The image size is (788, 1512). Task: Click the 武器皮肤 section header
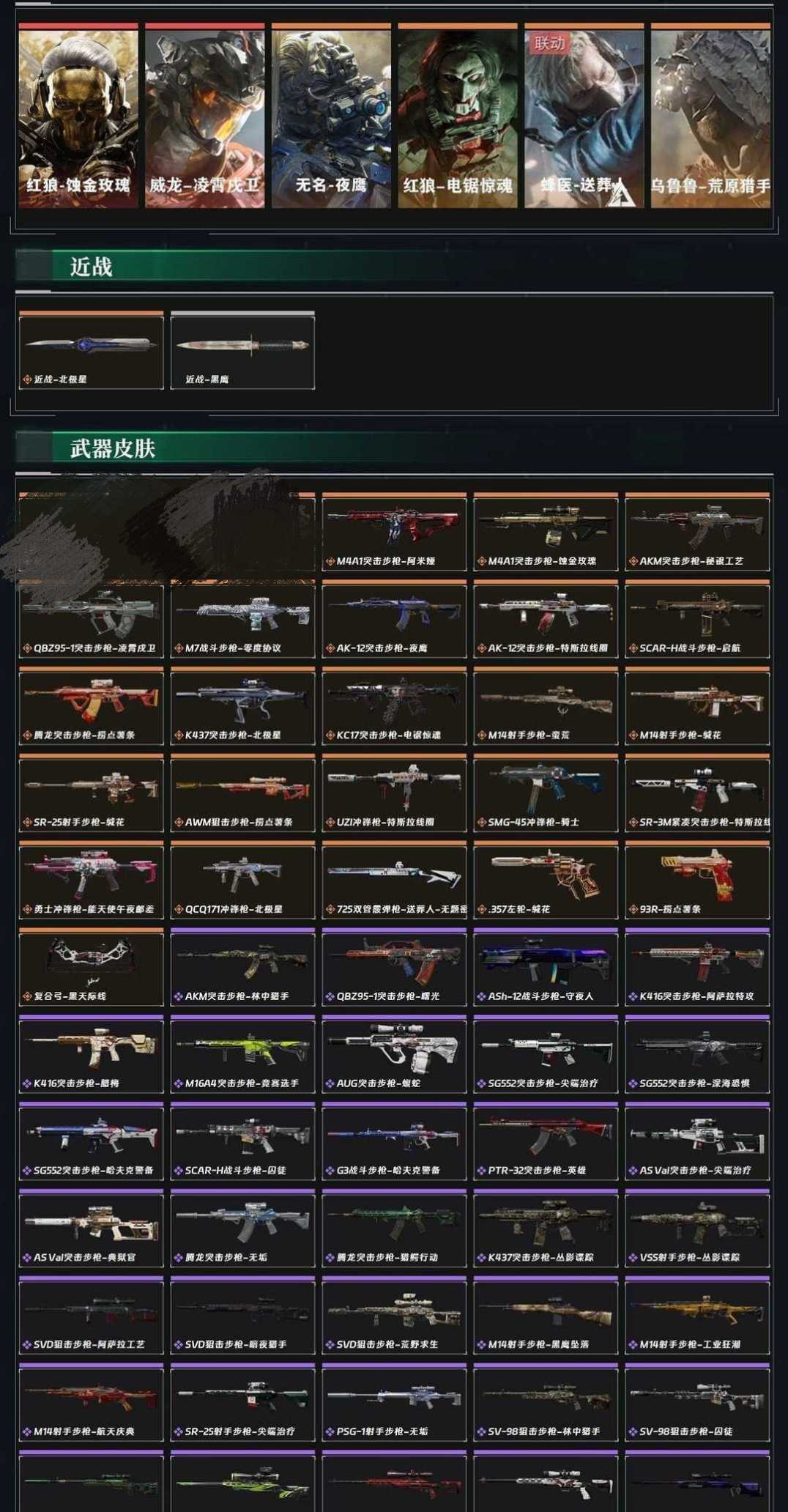(x=113, y=448)
